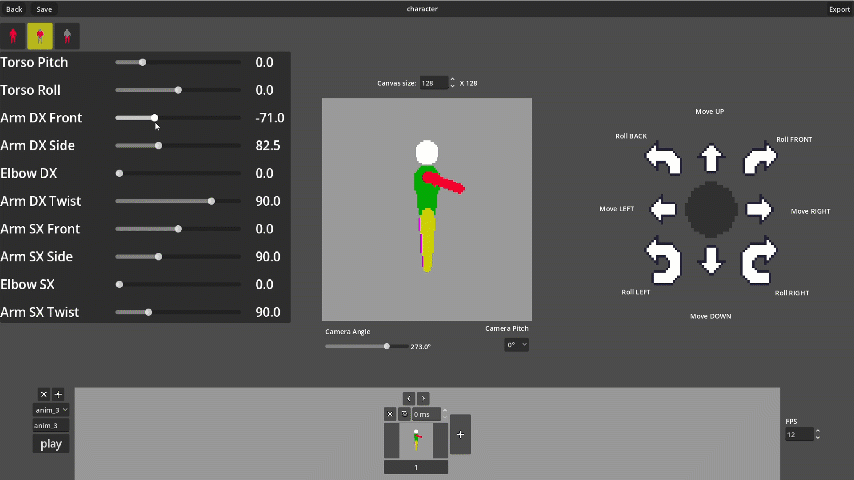
Task: Adjust the Arm SX Front slider
Action: click(x=178, y=229)
